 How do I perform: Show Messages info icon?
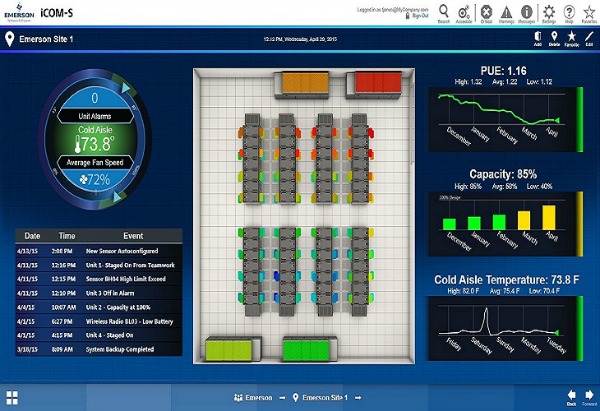[x=527, y=11]
